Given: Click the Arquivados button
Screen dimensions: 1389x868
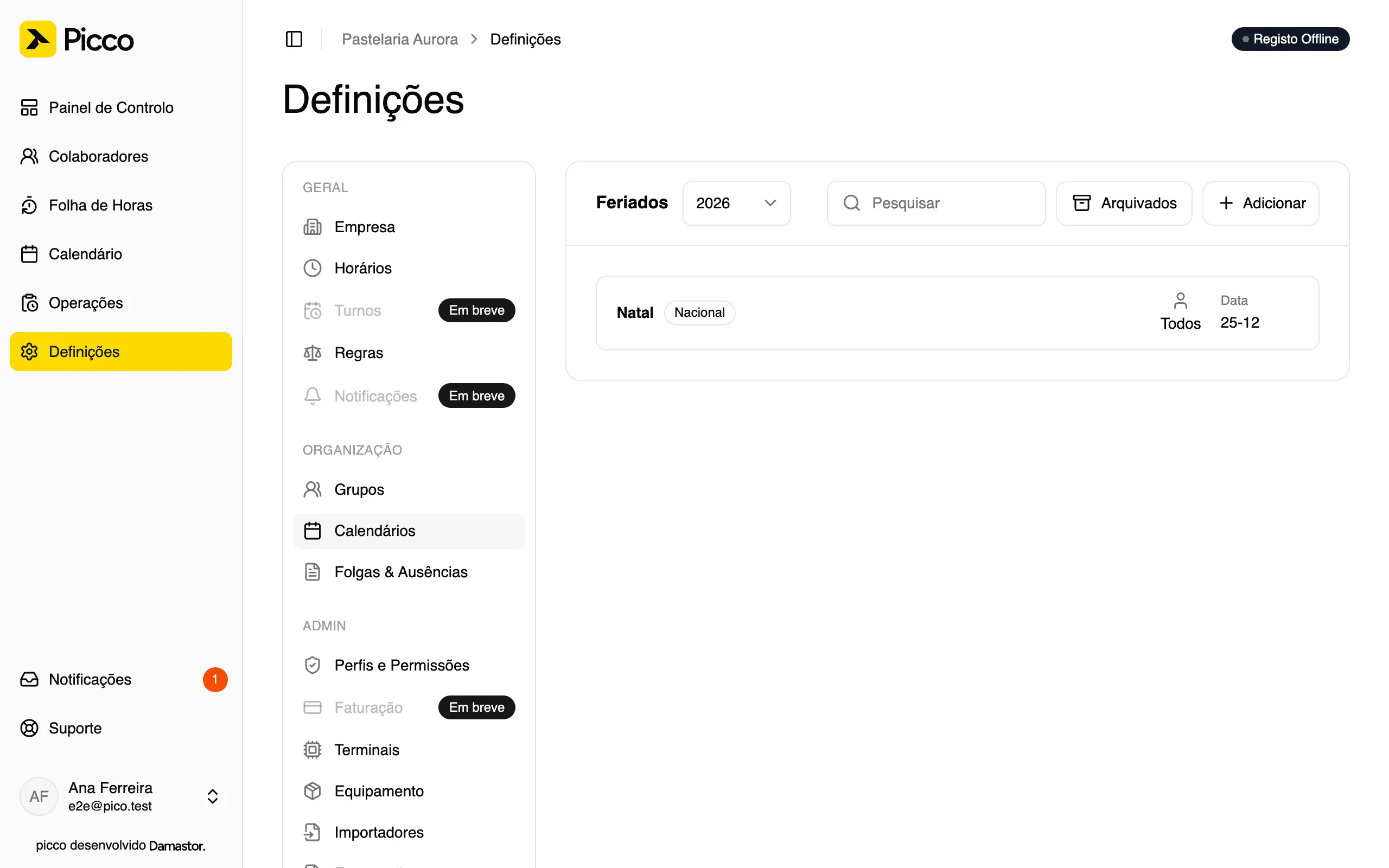Looking at the screenshot, I should (x=1124, y=203).
